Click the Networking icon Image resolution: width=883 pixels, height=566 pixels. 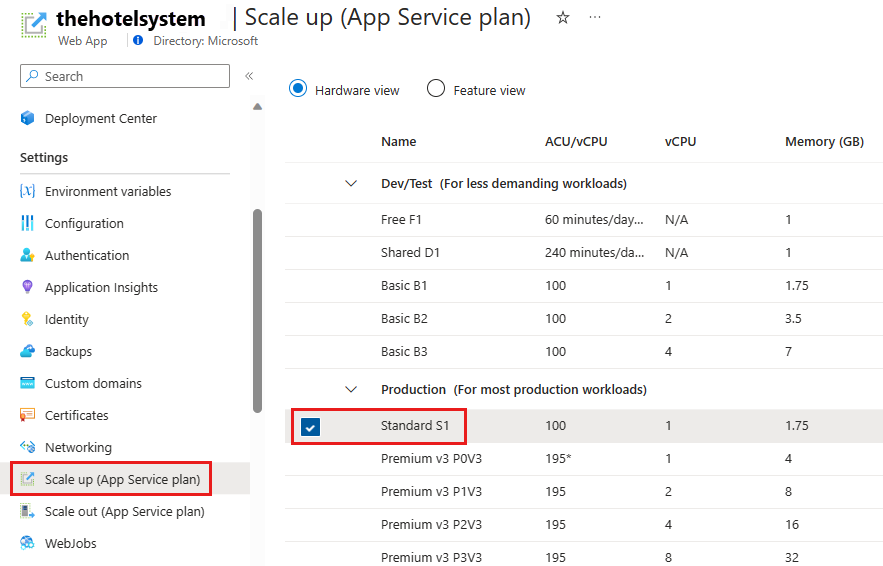pos(27,447)
